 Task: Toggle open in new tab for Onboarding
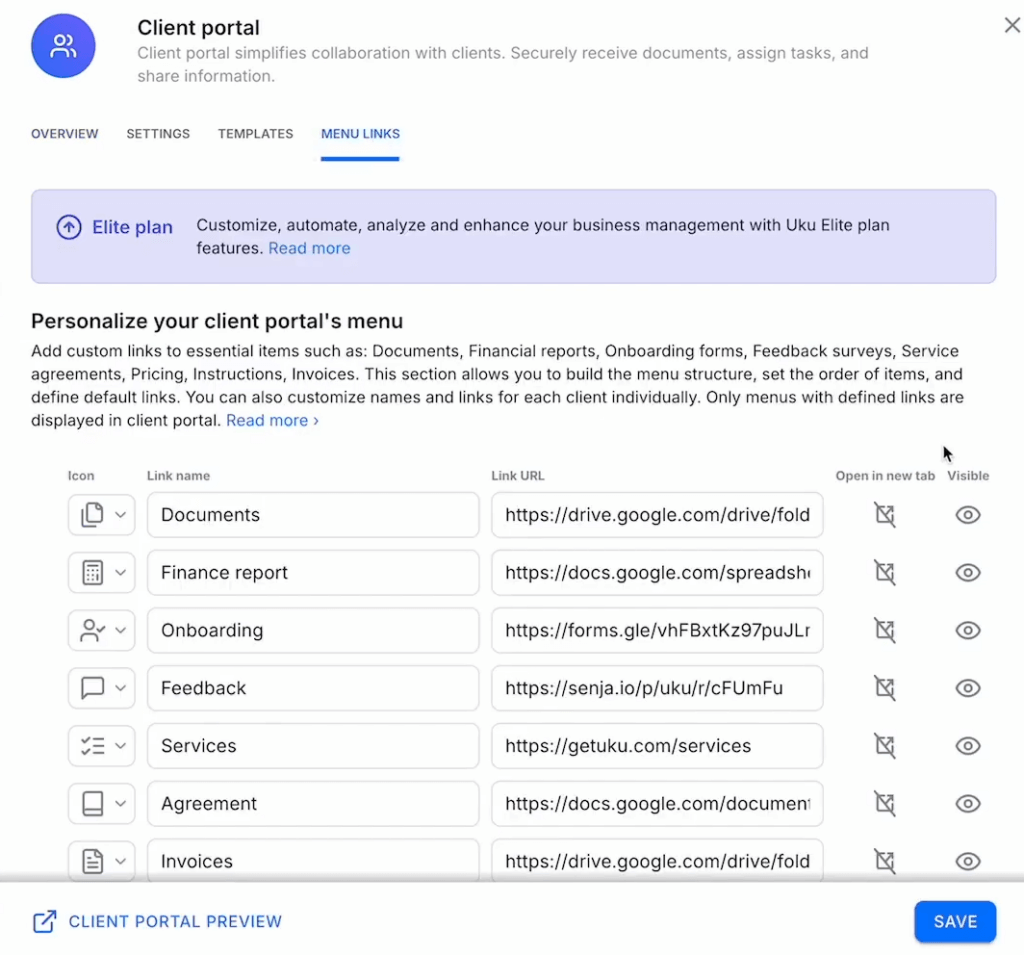coord(884,631)
